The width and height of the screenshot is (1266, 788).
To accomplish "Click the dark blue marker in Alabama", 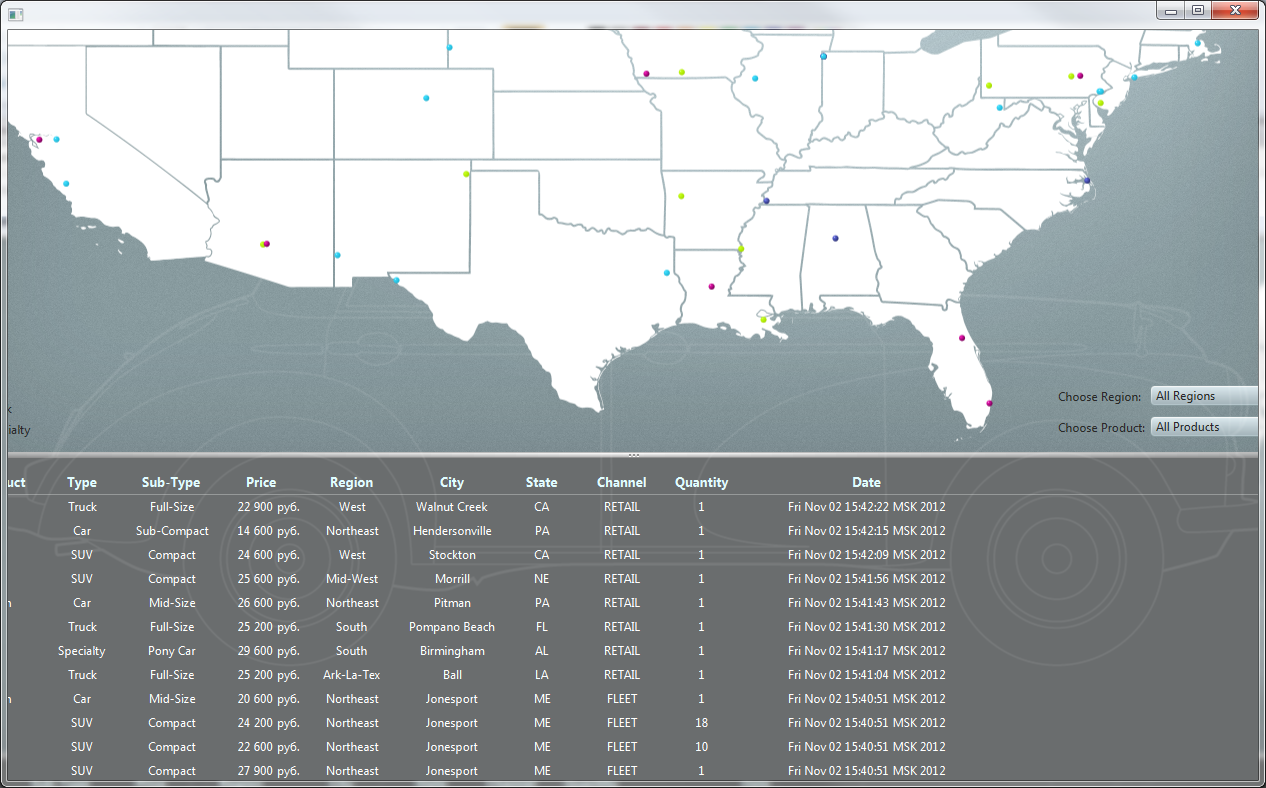I will pos(835,238).
